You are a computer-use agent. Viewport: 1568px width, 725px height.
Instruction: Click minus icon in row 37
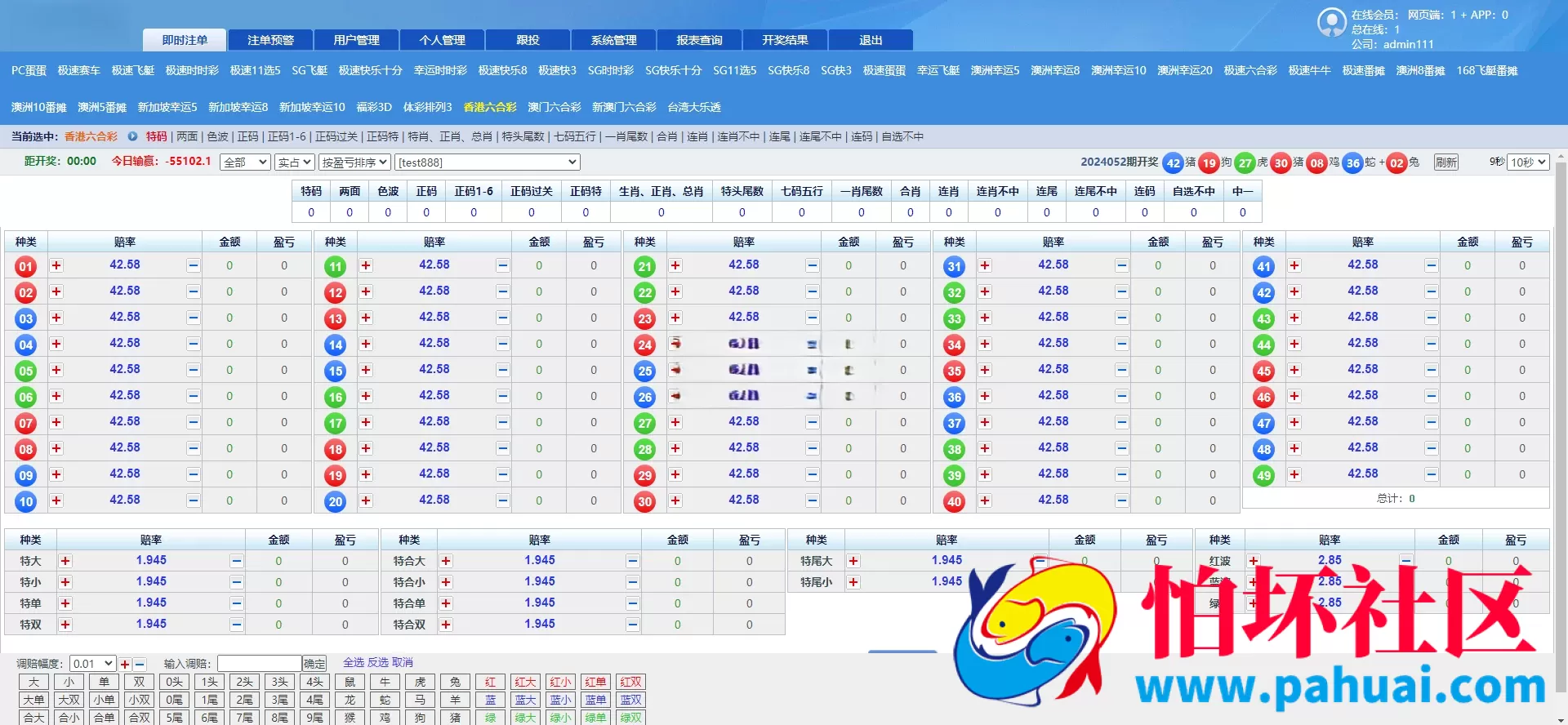point(1121,422)
